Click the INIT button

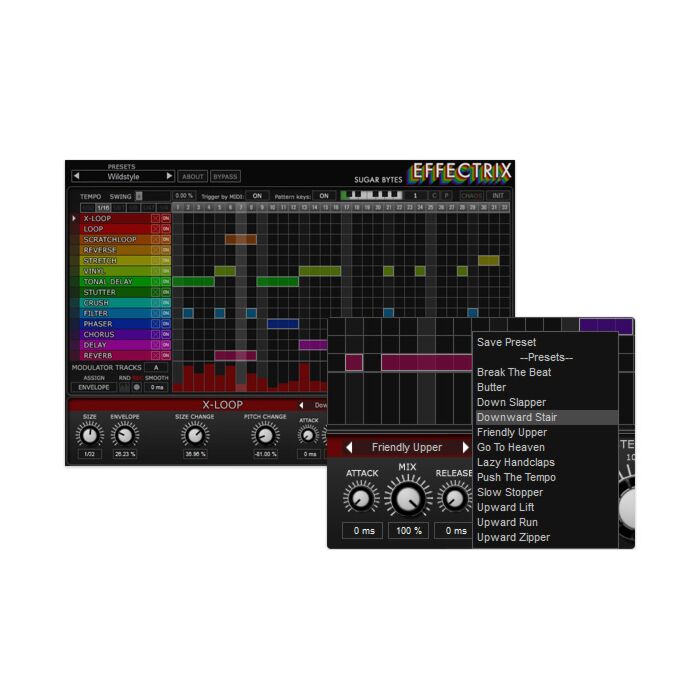coord(498,196)
